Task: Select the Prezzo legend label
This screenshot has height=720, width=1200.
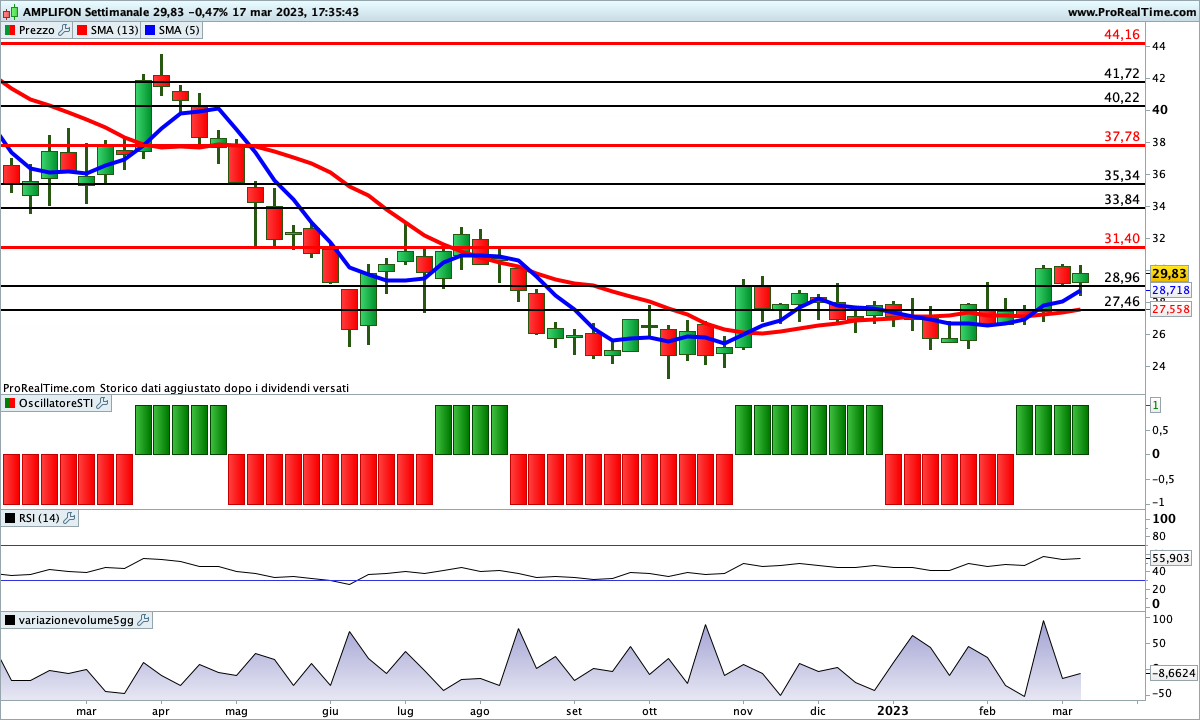Action: (x=37, y=30)
